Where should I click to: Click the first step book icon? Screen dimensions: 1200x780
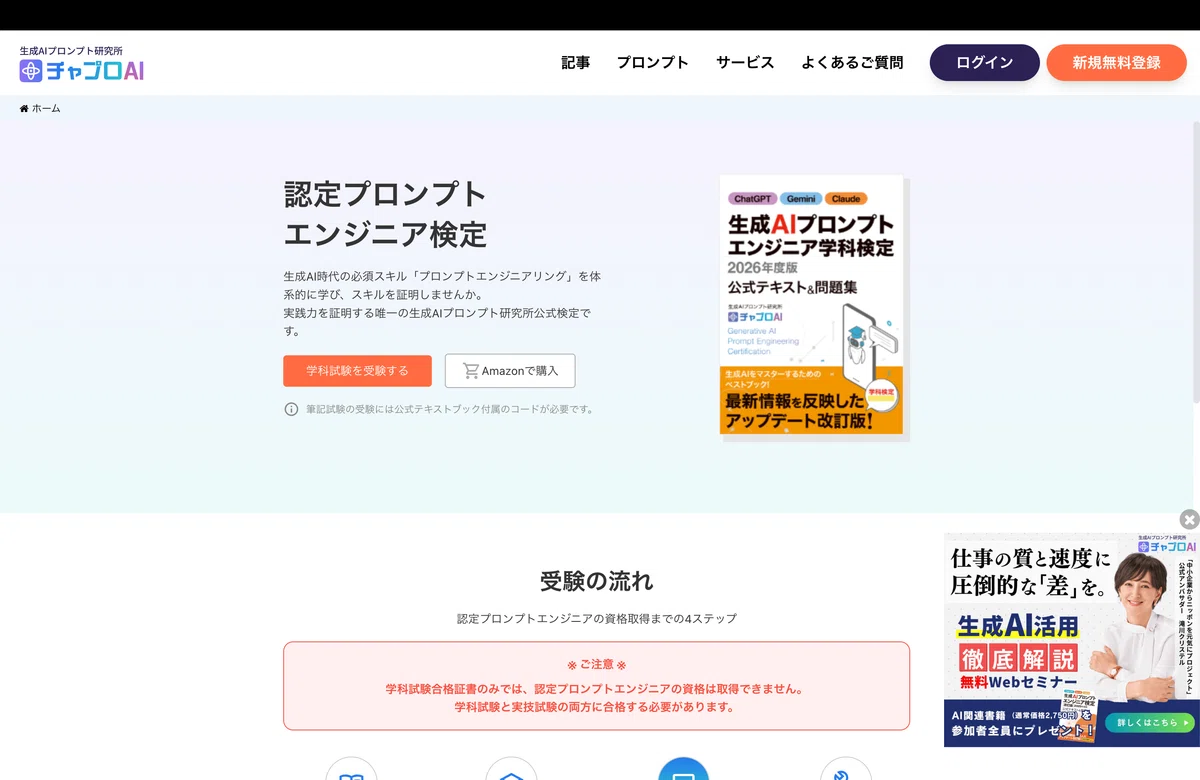(x=351, y=774)
